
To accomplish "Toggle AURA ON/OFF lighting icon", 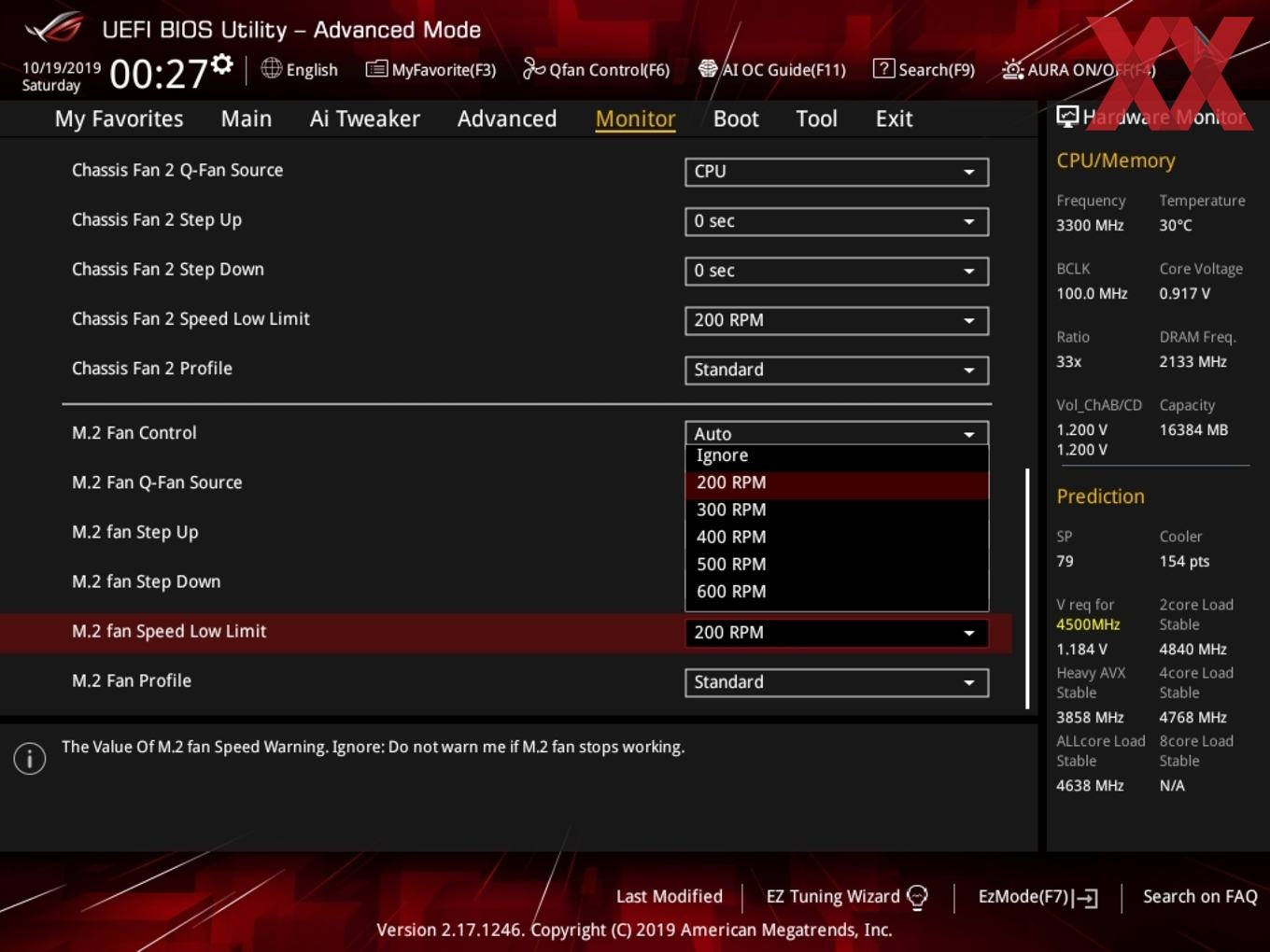I will tap(1012, 69).
